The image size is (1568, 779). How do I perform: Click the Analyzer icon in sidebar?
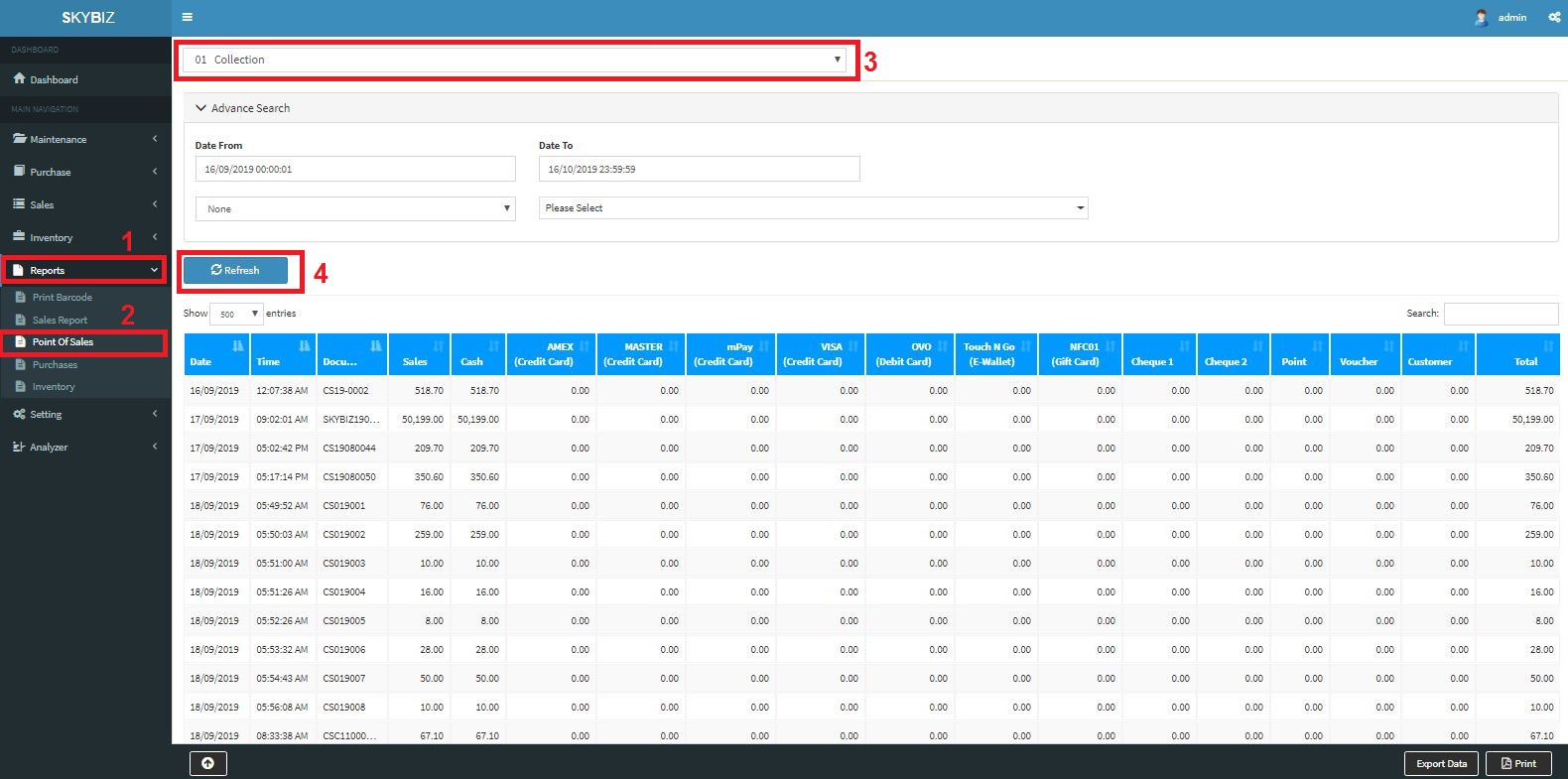pyautogui.click(x=19, y=448)
